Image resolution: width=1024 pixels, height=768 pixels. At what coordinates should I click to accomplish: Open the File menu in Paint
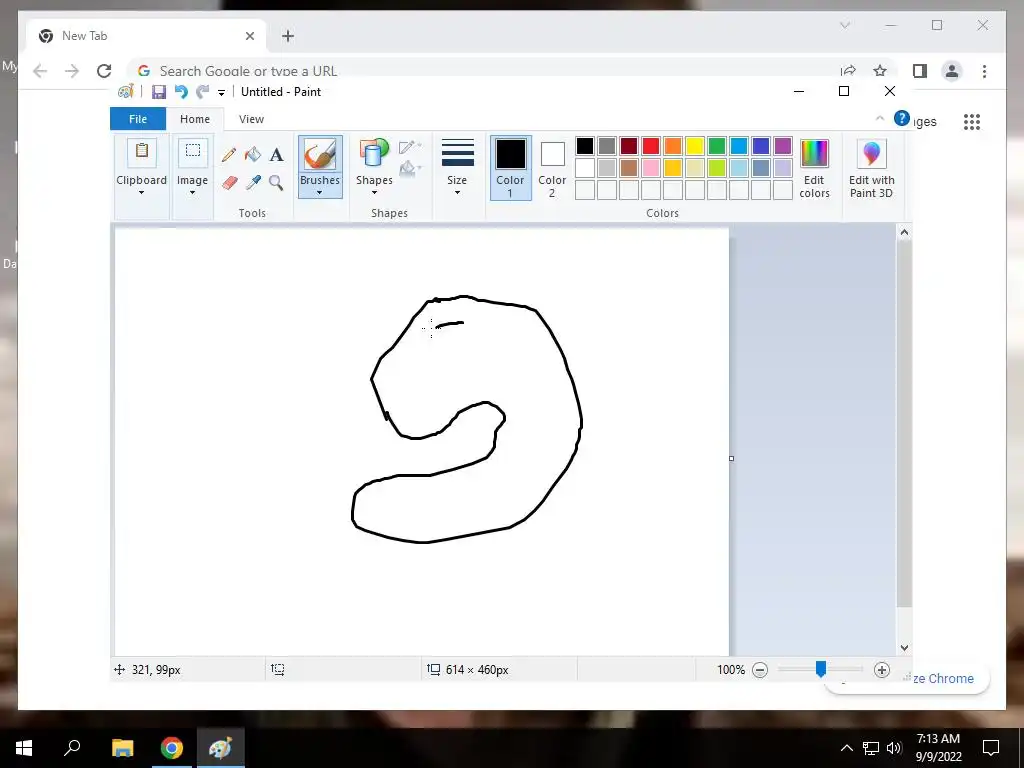(x=138, y=119)
